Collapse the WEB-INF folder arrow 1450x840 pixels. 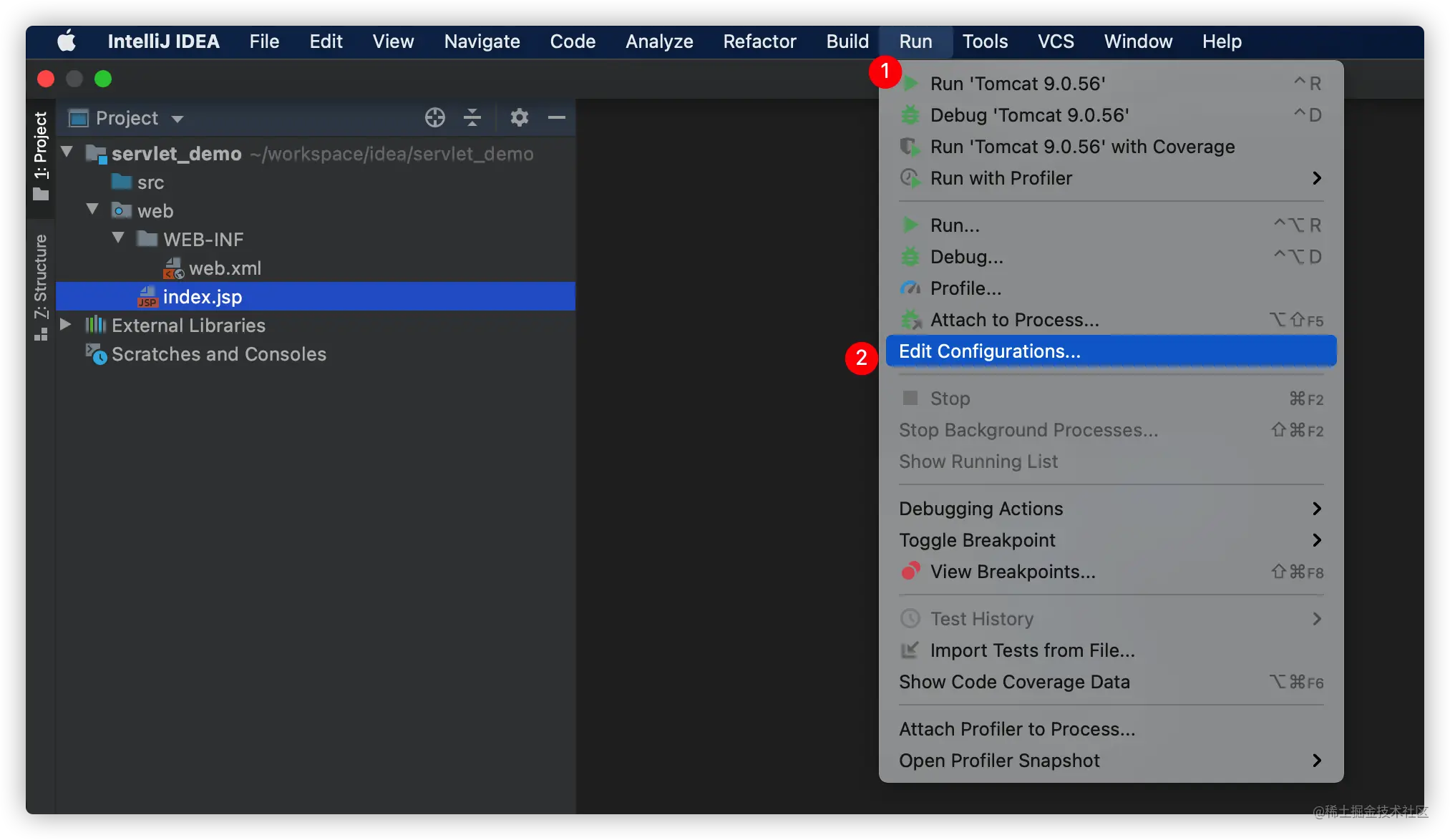coord(119,238)
